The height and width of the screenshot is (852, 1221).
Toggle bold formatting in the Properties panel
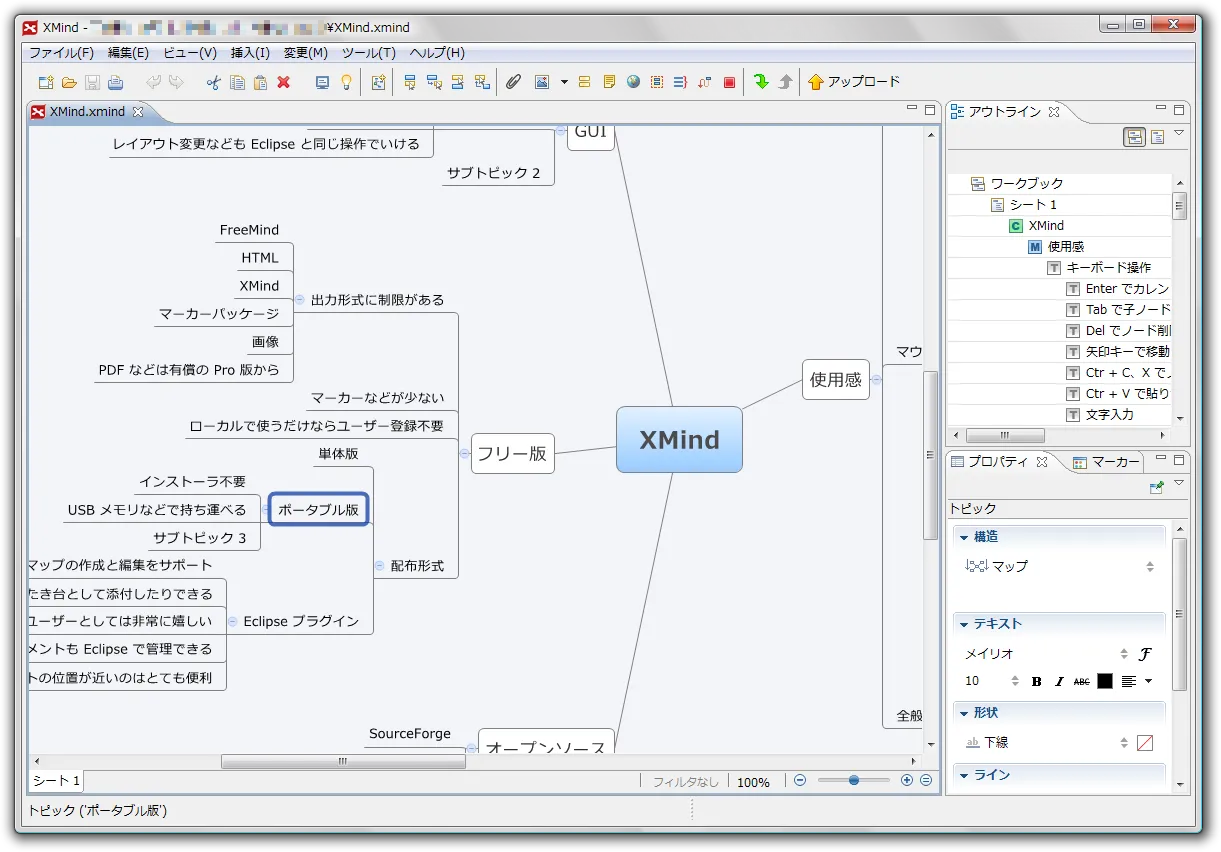point(1037,681)
